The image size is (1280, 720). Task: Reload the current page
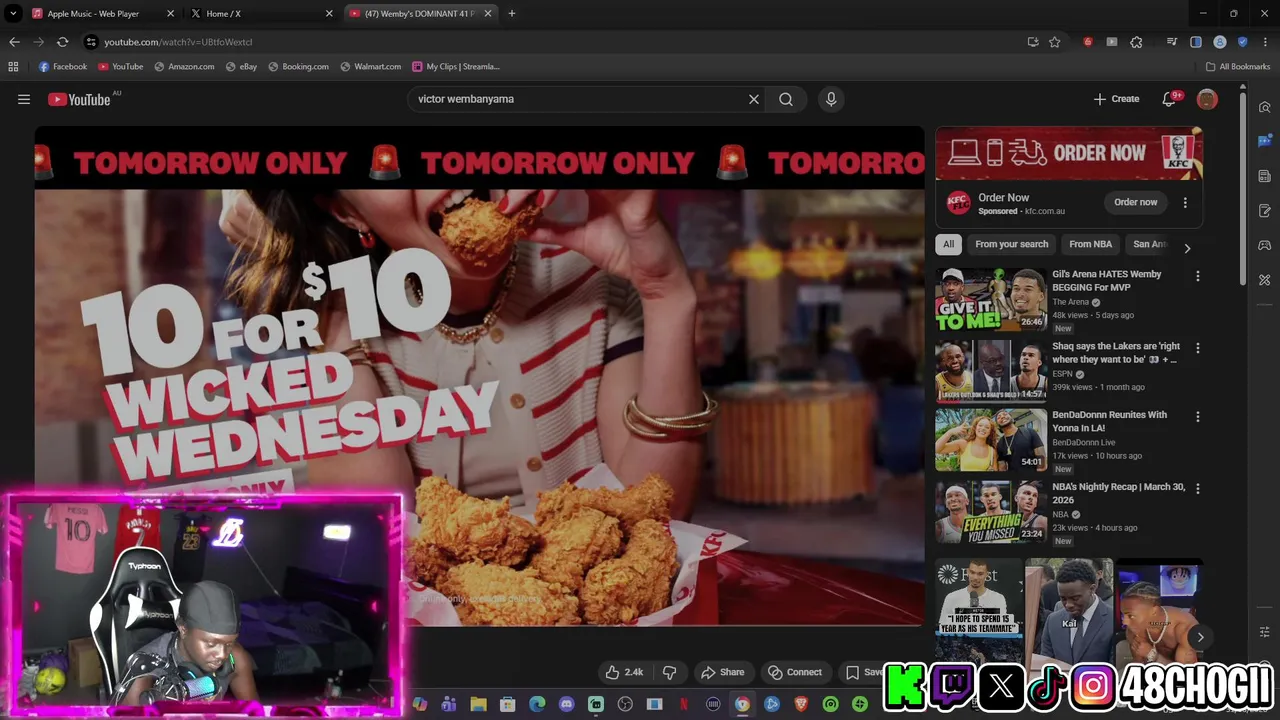62,42
